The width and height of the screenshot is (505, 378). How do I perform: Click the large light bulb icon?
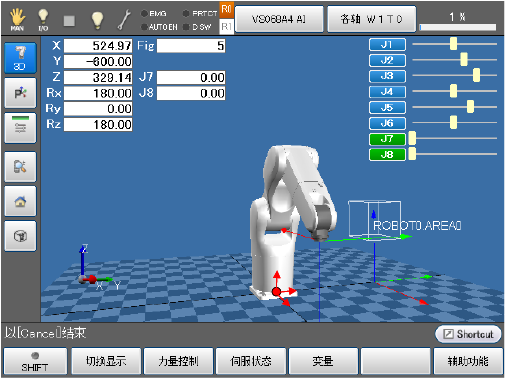pyautogui.click(x=97, y=20)
